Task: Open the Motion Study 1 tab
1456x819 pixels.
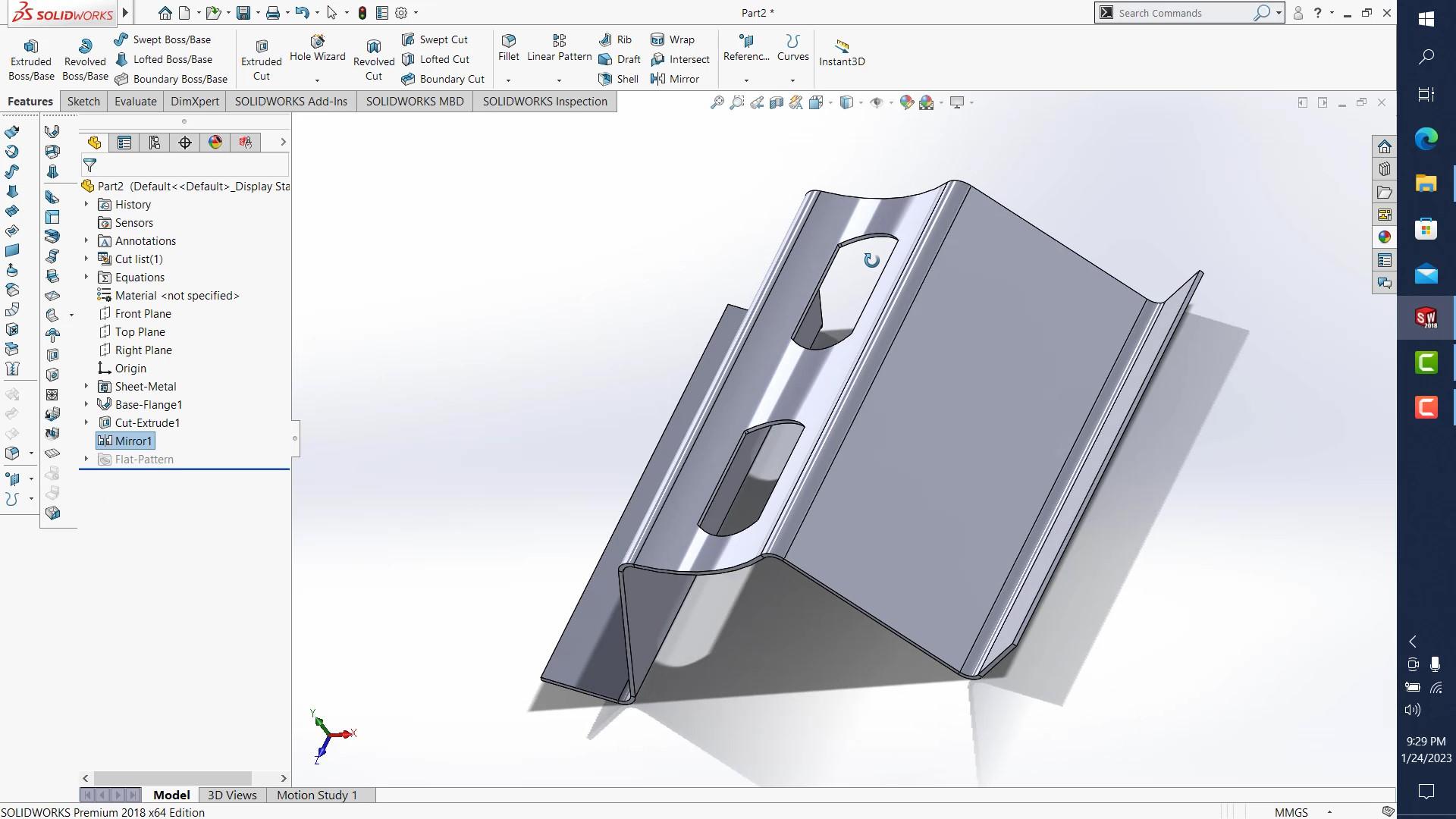Action: (x=316, y=795)
